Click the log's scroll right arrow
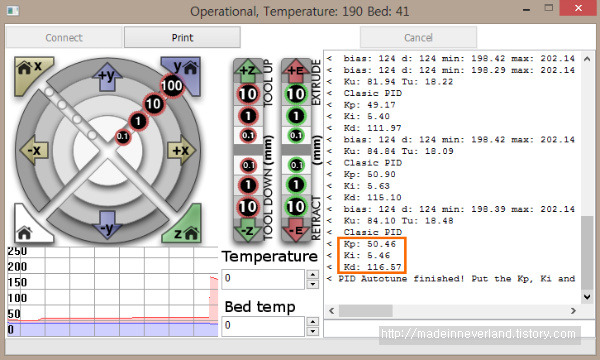600x360 pixels. coord(573,311)
